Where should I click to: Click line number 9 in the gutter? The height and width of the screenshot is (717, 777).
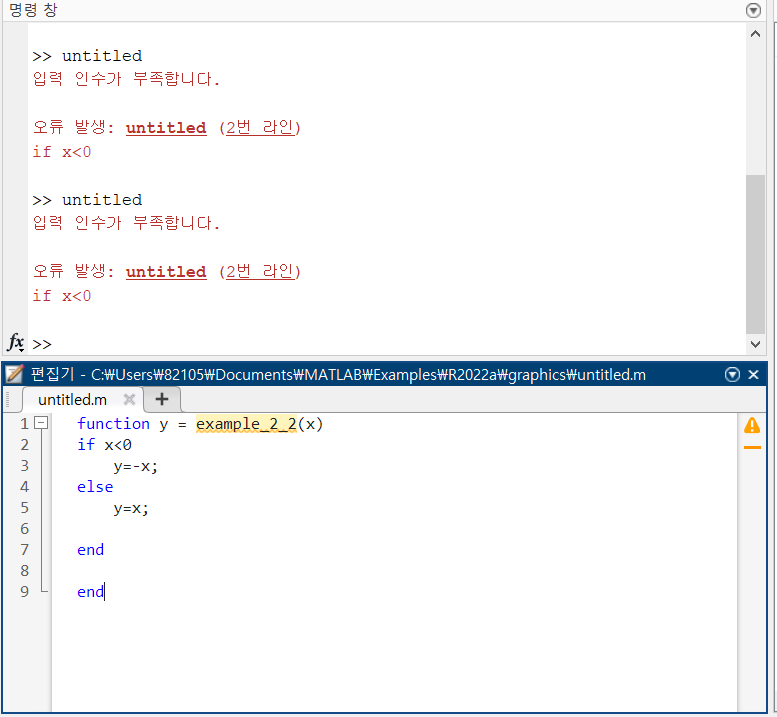25,592
